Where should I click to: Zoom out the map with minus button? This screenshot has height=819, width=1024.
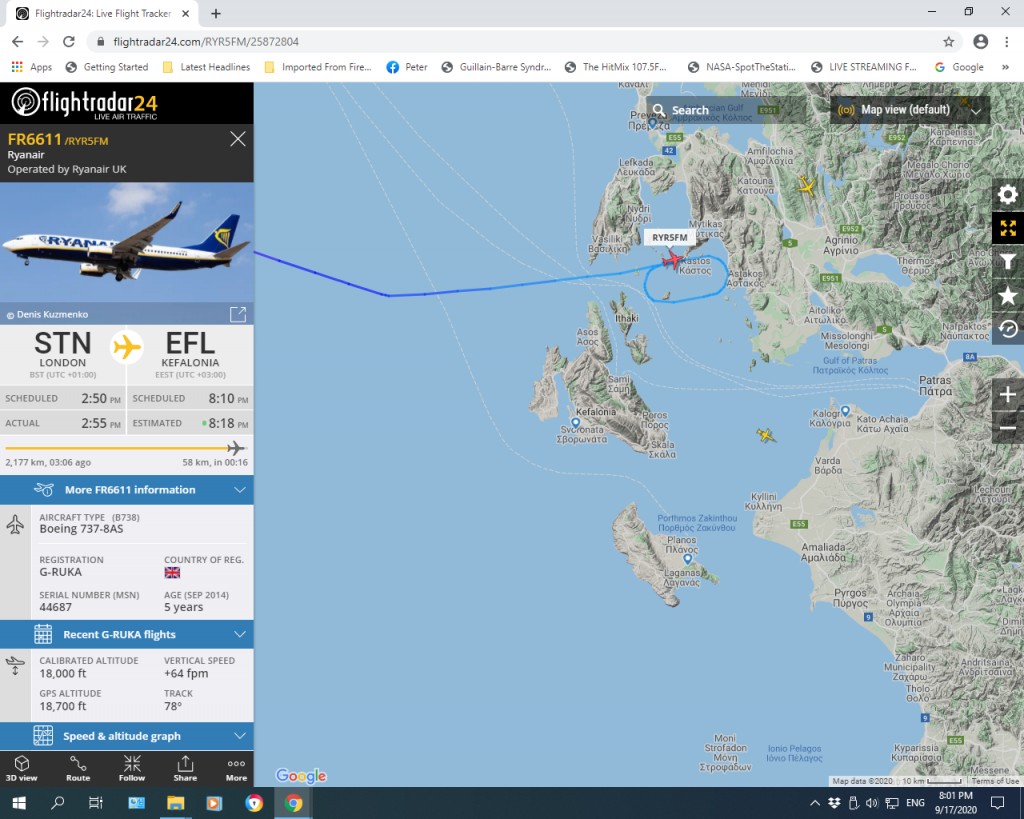[x=1008, y=428]
